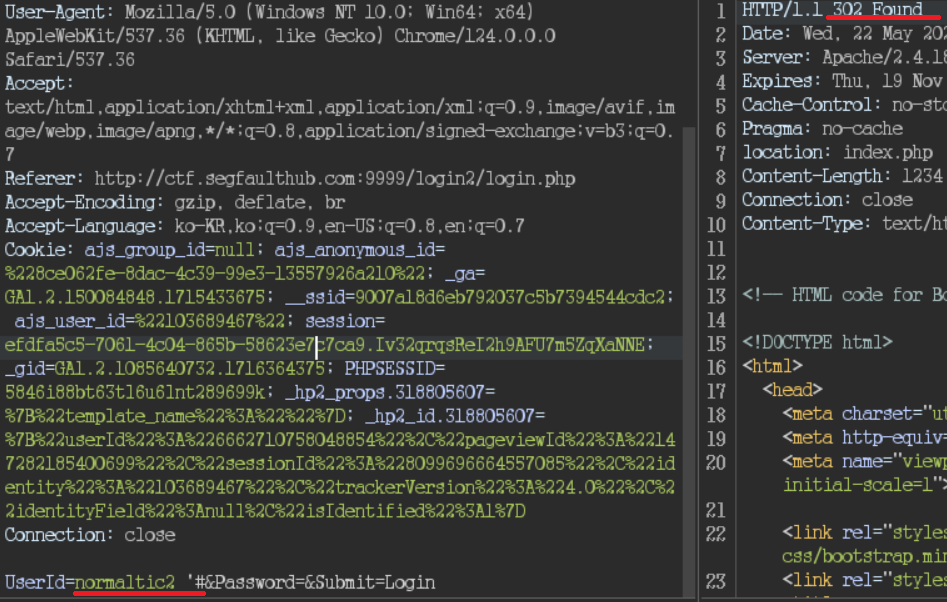Click the UserId parameter value normaltic2

click(124, 583)
